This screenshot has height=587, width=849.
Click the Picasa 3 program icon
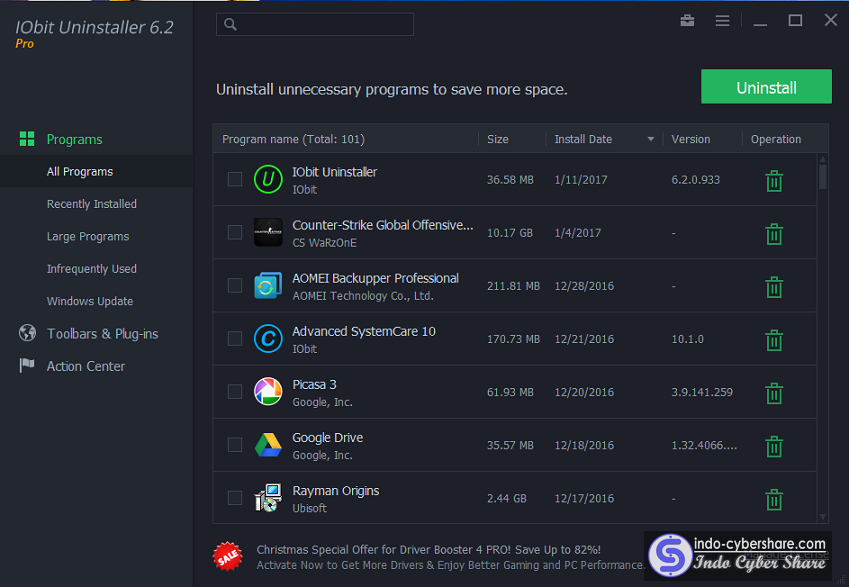[268, 392]
